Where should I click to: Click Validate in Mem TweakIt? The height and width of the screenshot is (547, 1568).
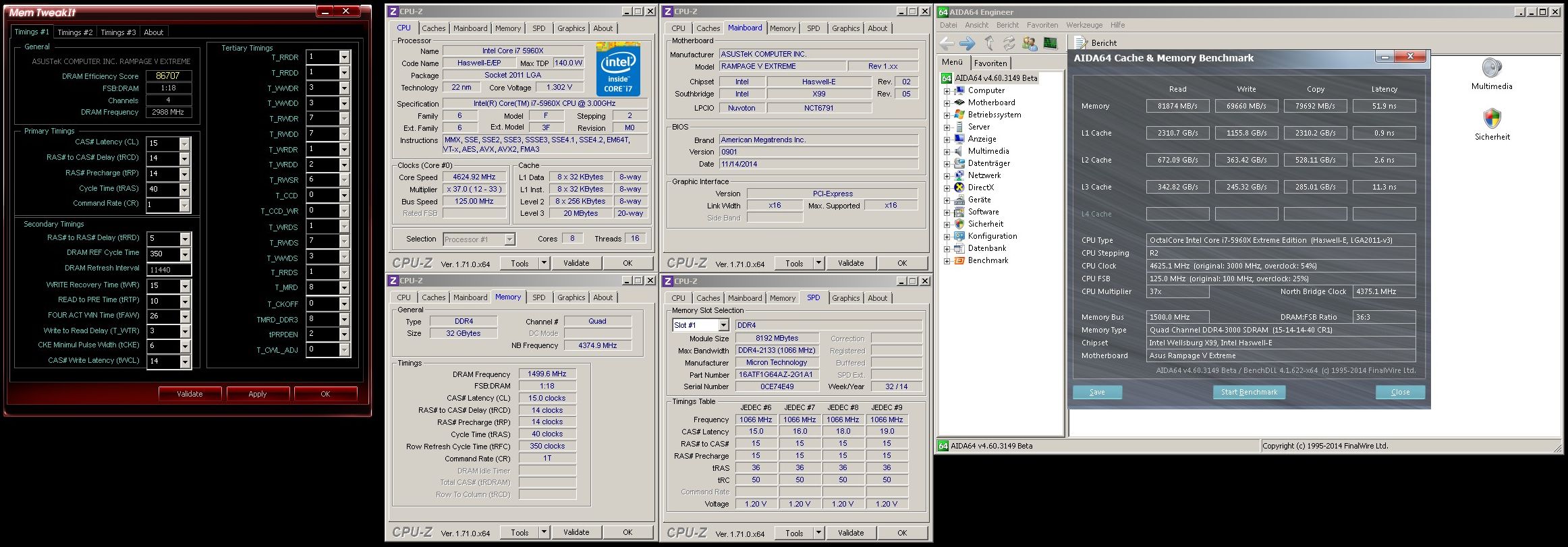190,394
